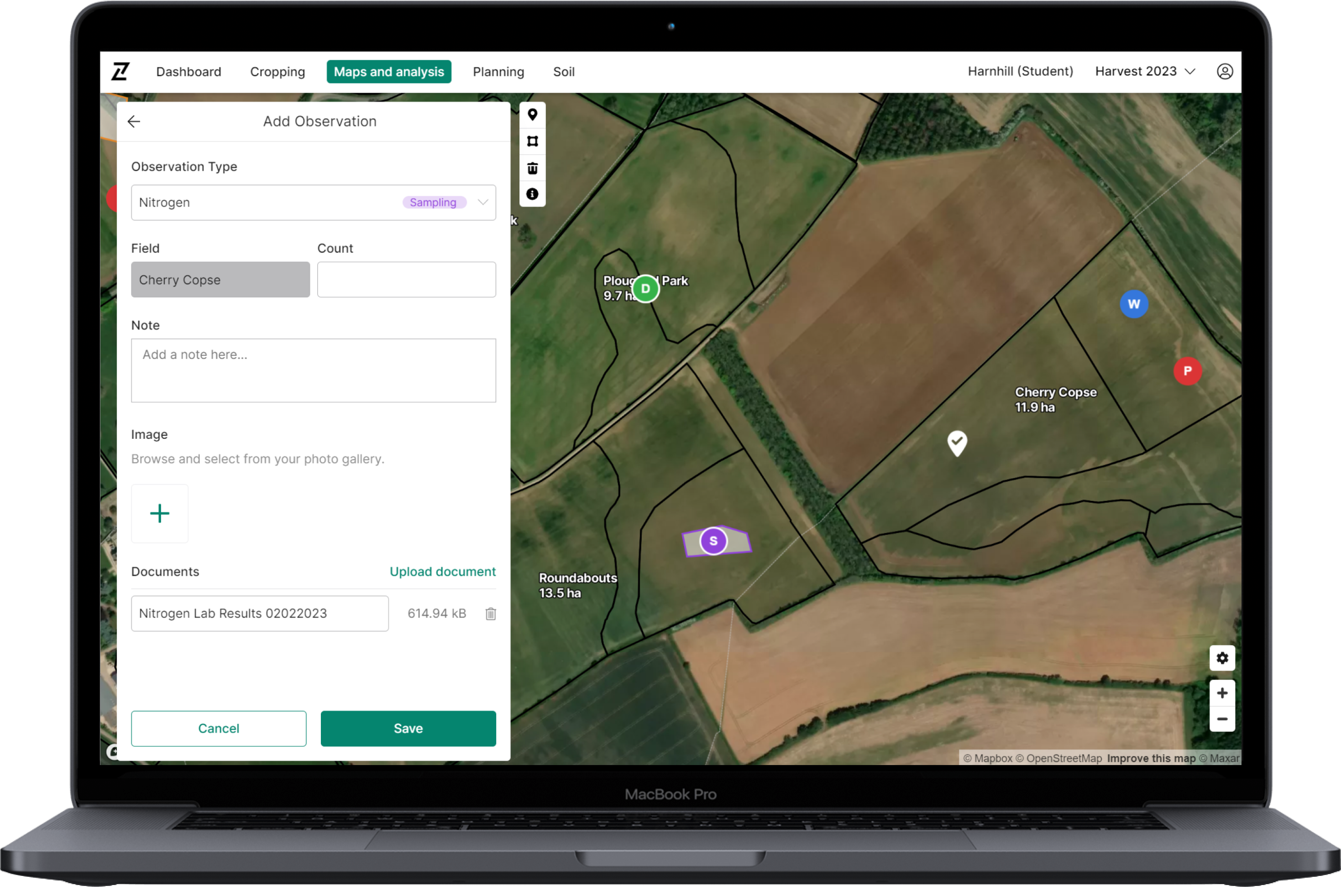Image resolution: width=1341 pixels, height=896 pixels.
Task: Open the Observation Type dropdown
Action: coord(313,202)
